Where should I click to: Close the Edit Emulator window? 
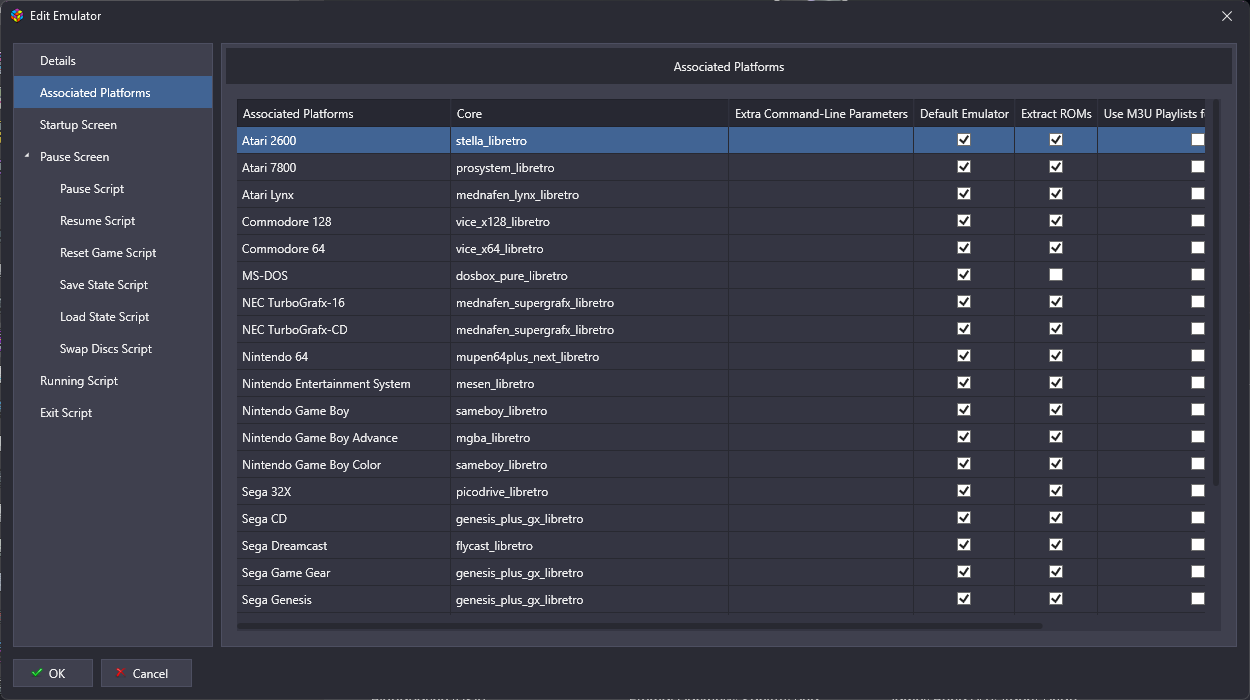tap(1227, 15)
